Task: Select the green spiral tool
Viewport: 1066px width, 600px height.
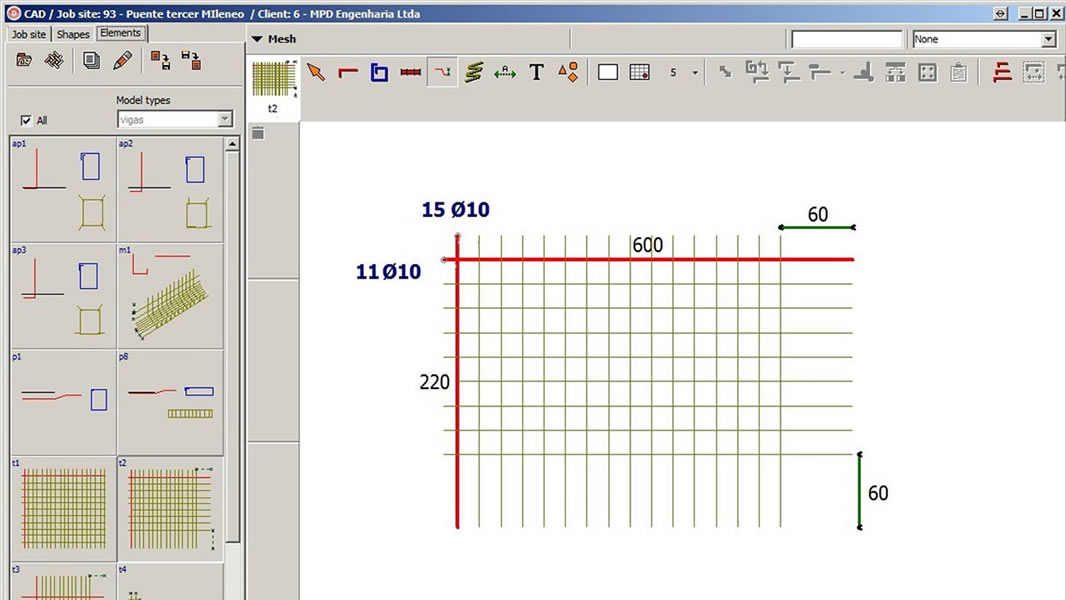Action: (474, 72)
